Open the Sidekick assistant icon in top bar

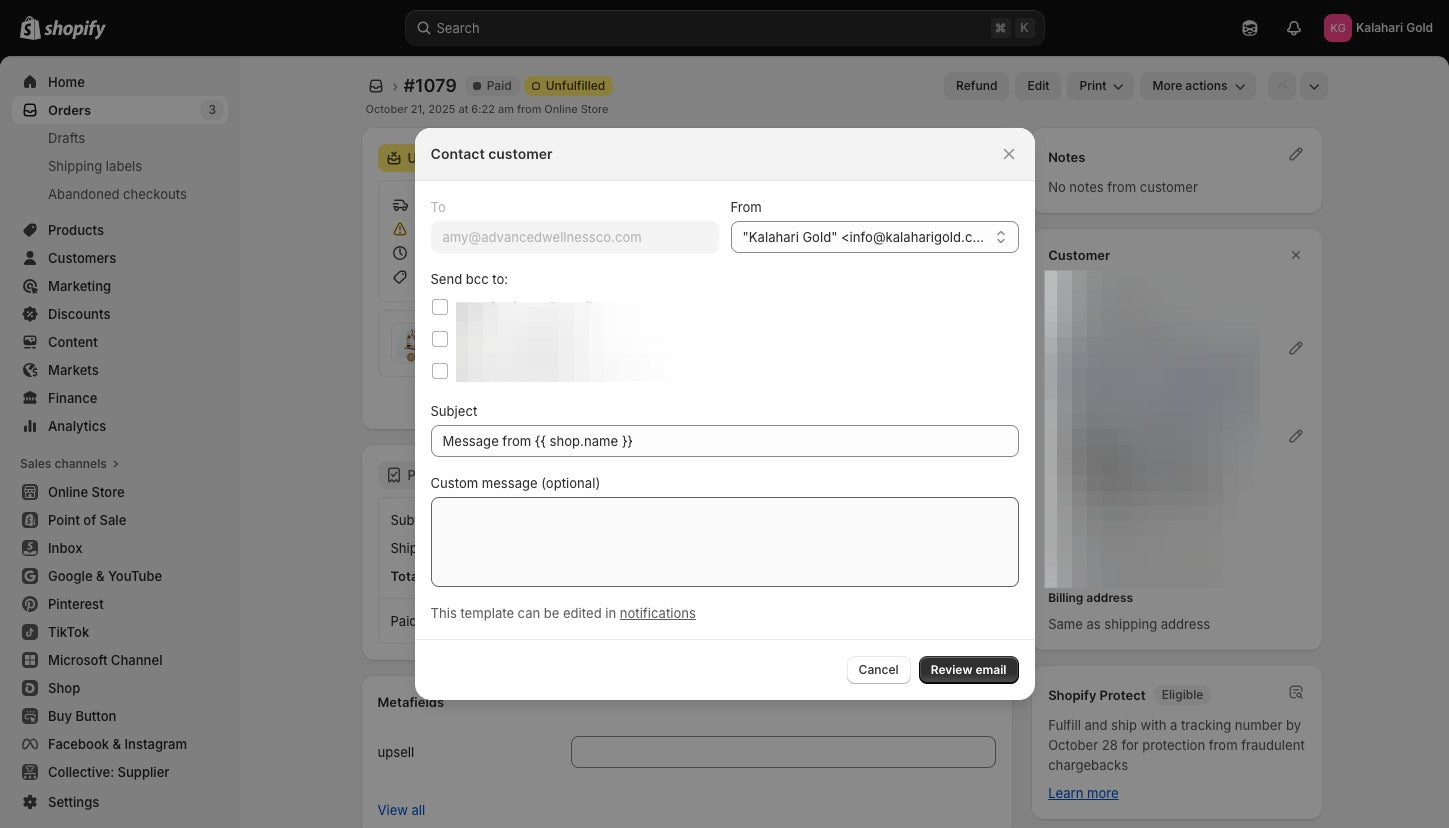(1249, 28)
